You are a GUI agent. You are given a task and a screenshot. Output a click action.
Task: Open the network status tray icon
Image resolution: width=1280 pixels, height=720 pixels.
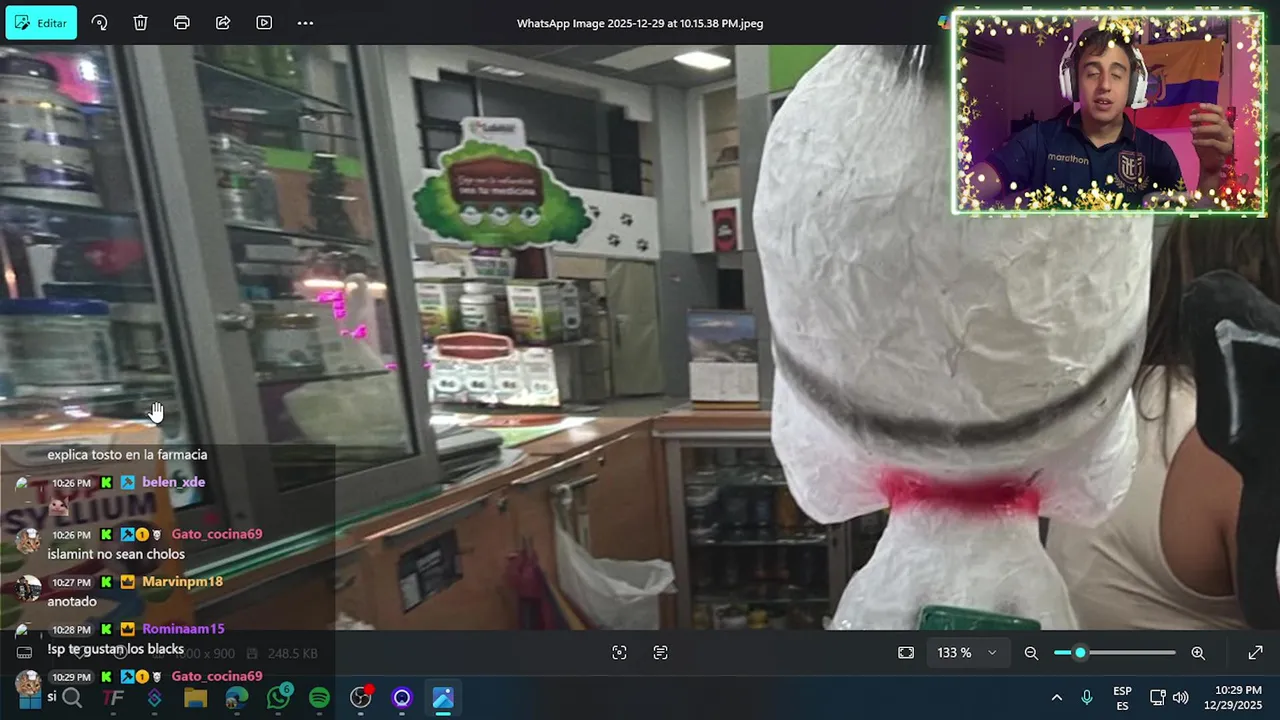[x=1158, y=698]
